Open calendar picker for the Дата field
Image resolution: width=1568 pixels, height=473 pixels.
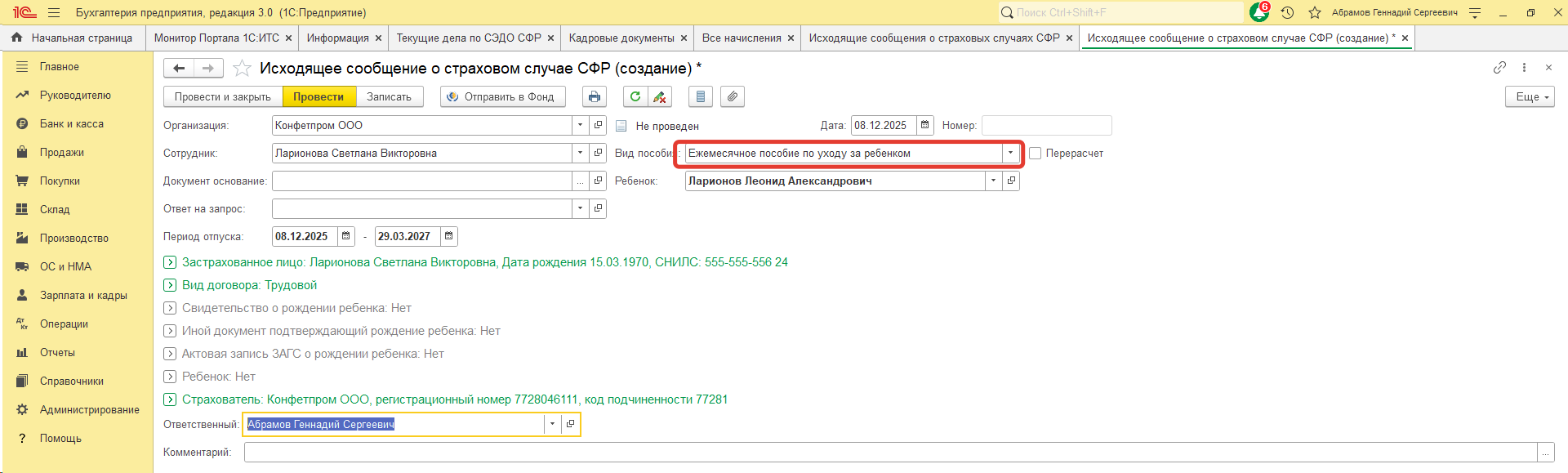click(924, 125)
